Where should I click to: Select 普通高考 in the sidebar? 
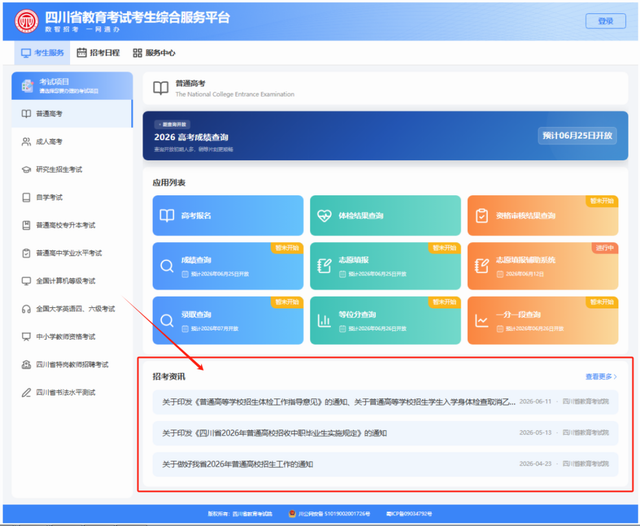(72, 113)
